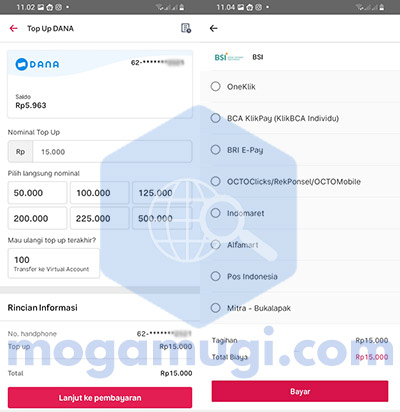The image size is (400, 412).
Task: Tap Lanjut ke pembayaran button
Action: [100, 397]
